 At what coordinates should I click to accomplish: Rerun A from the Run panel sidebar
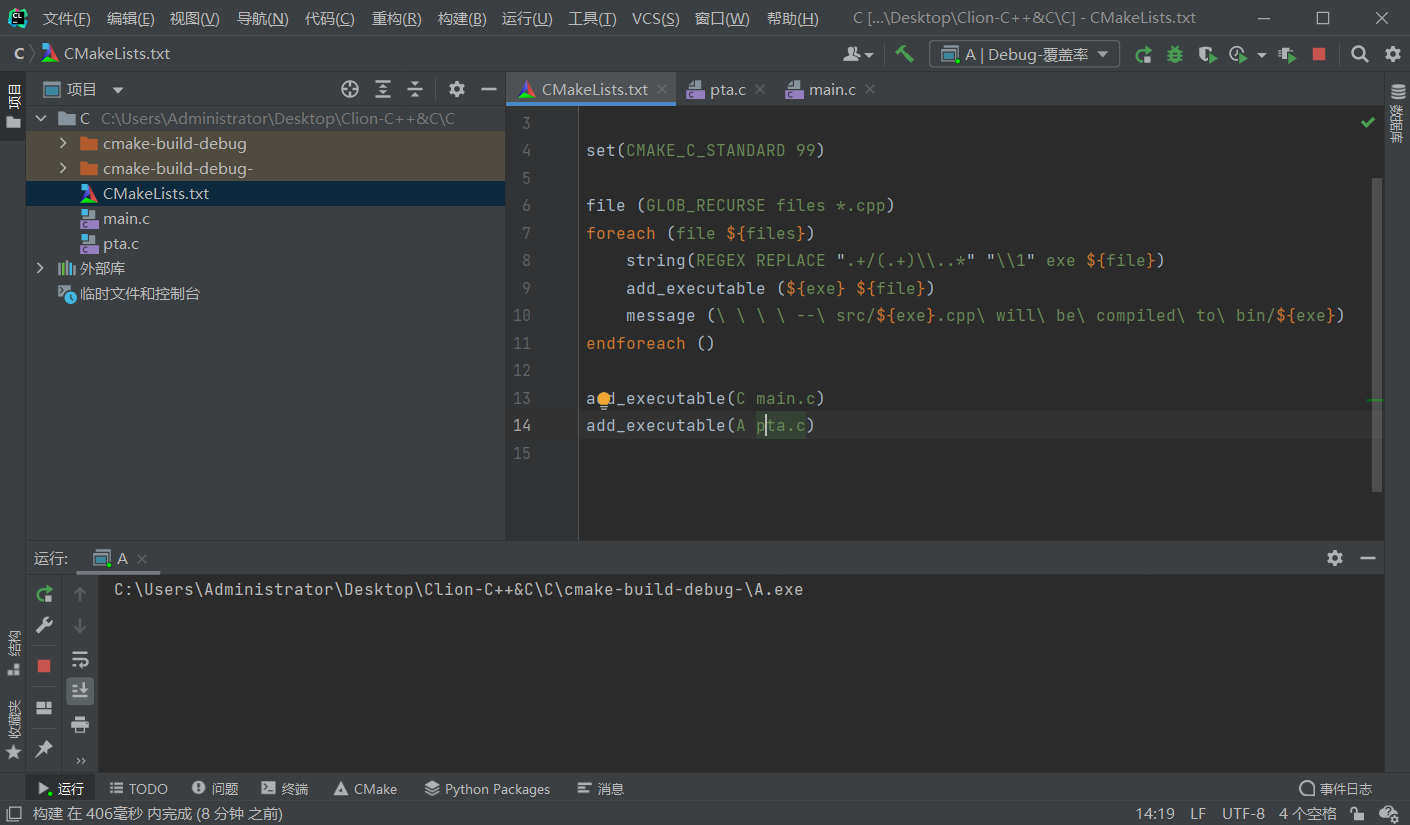(x=44, y=595)
